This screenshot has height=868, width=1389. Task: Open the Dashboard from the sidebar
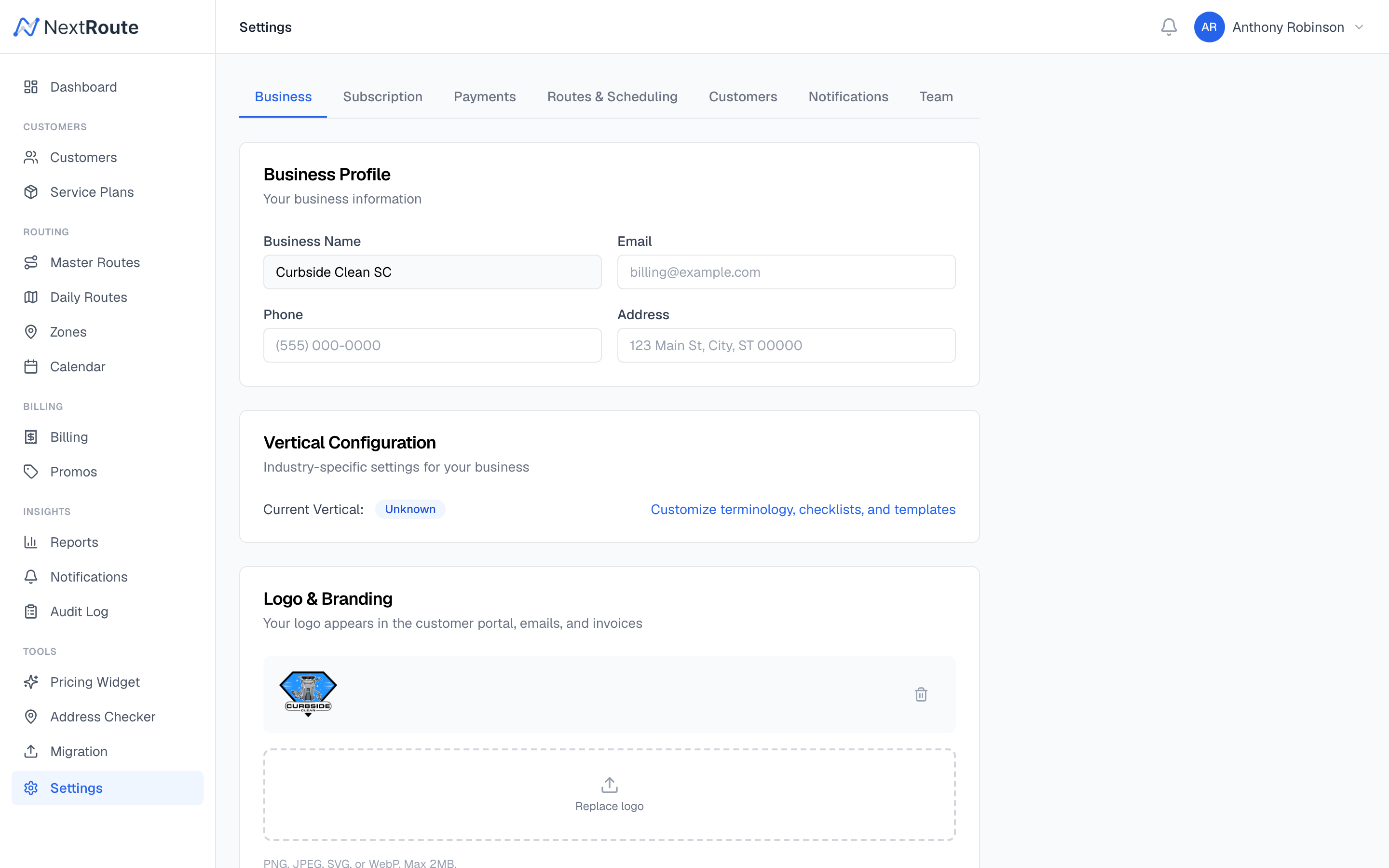(x=84, y=87)
